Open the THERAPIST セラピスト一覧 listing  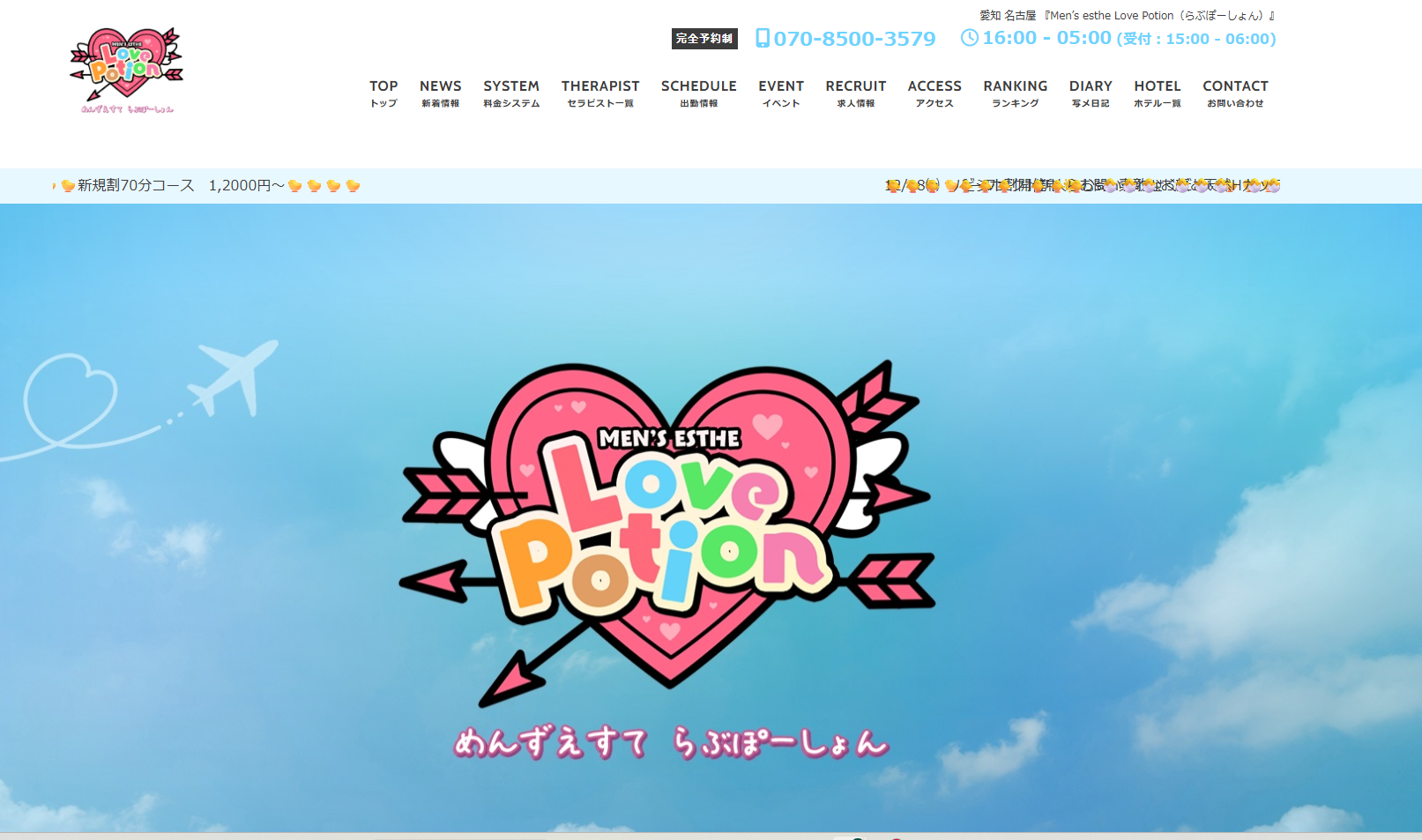[x=600, y=93]
